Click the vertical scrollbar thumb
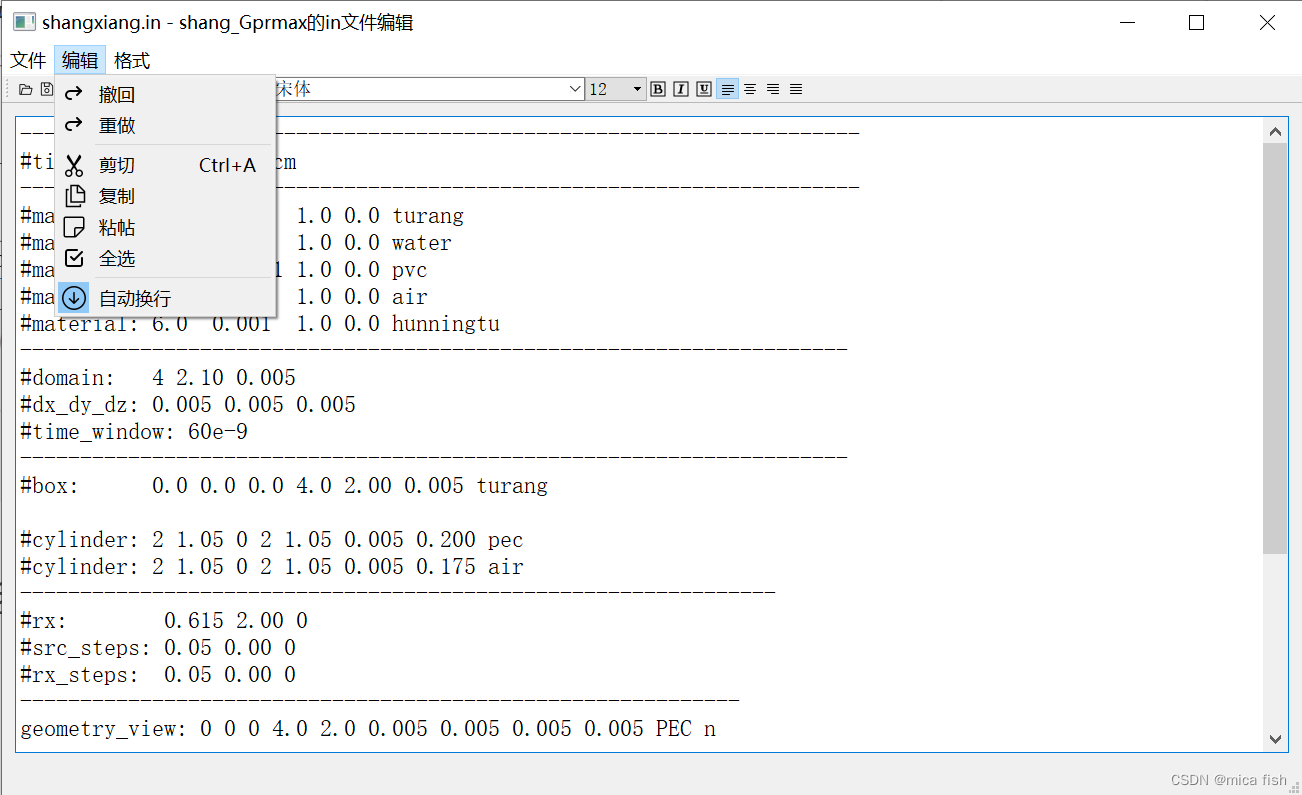The width and height of the screenshot is (1302, 795). (1275, 348)
